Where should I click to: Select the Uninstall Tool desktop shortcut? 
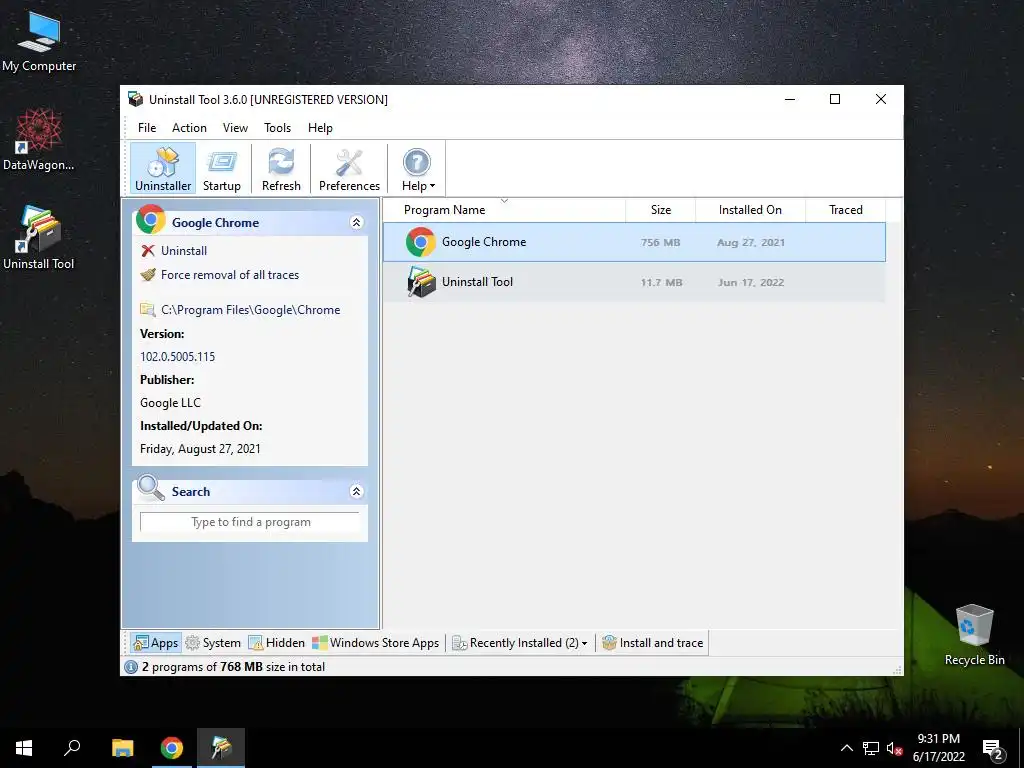(39, 238)
